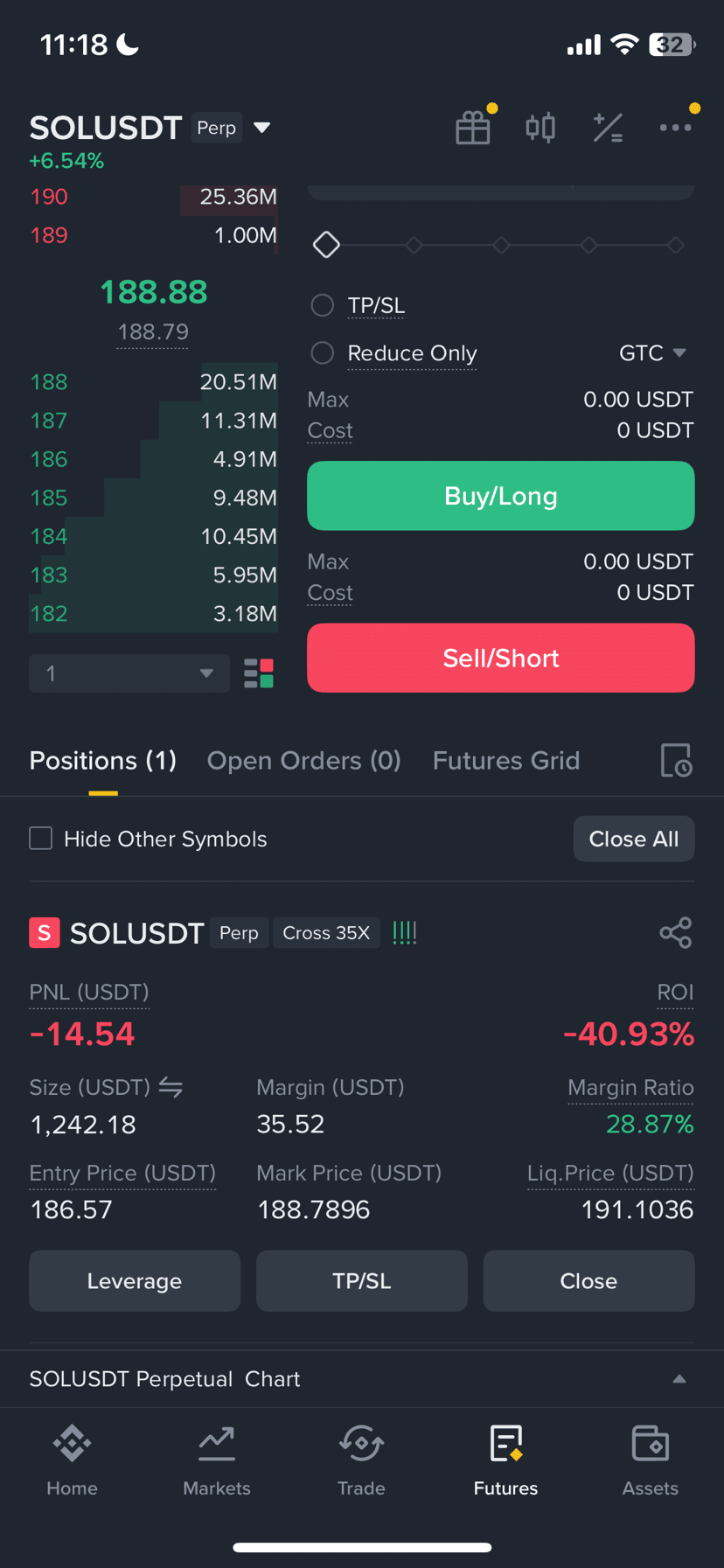Screen dimensions: 724x1568
Task: Tap the Buy/Long button
Action: (501, 496)
